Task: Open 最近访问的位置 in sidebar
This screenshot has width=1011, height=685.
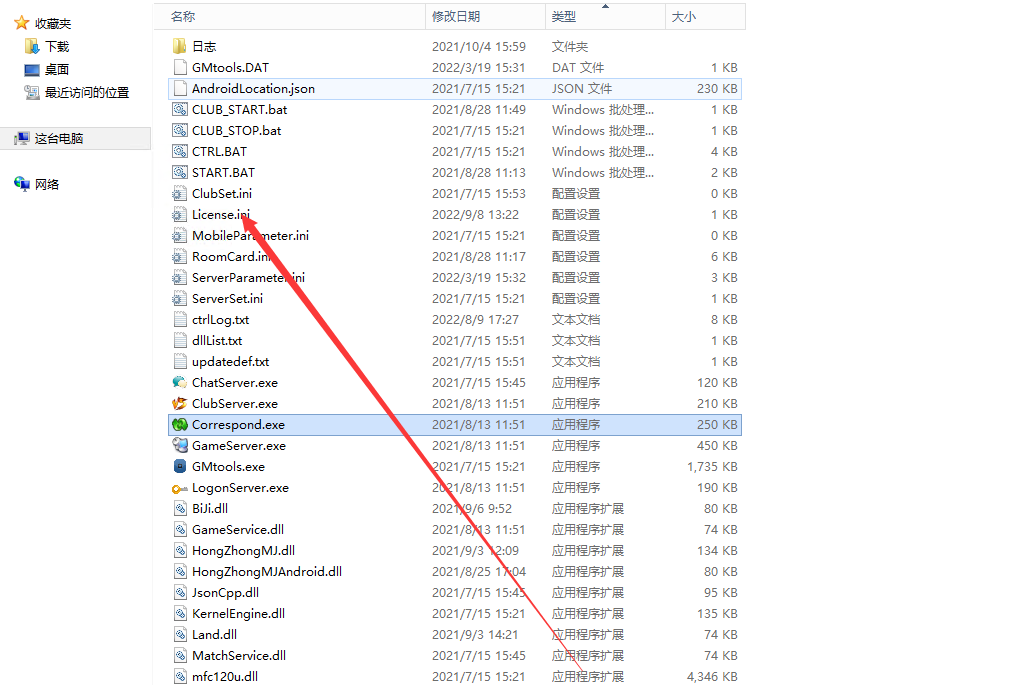Action: (x=87, y=92)
